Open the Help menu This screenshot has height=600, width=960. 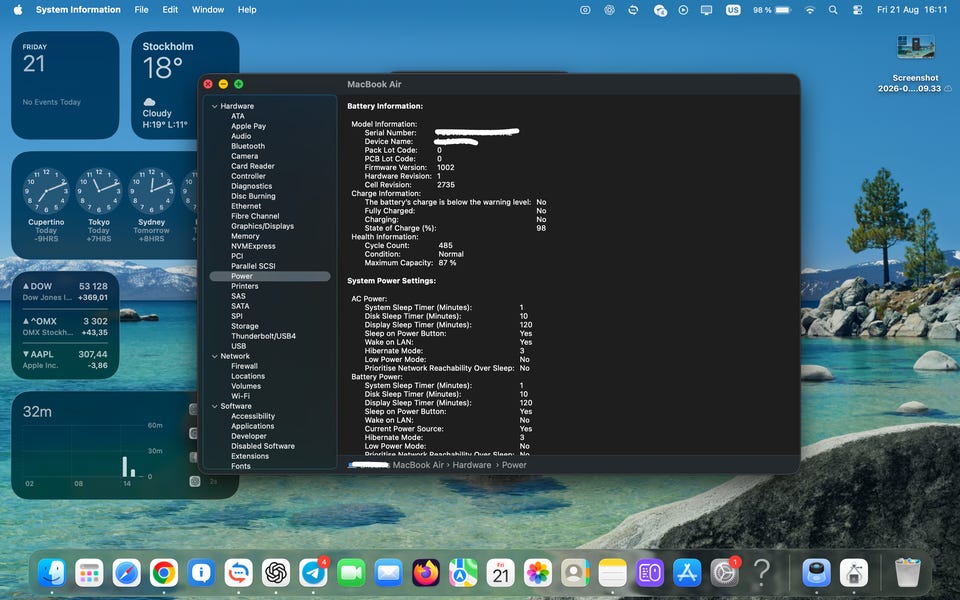click(247, 10)
